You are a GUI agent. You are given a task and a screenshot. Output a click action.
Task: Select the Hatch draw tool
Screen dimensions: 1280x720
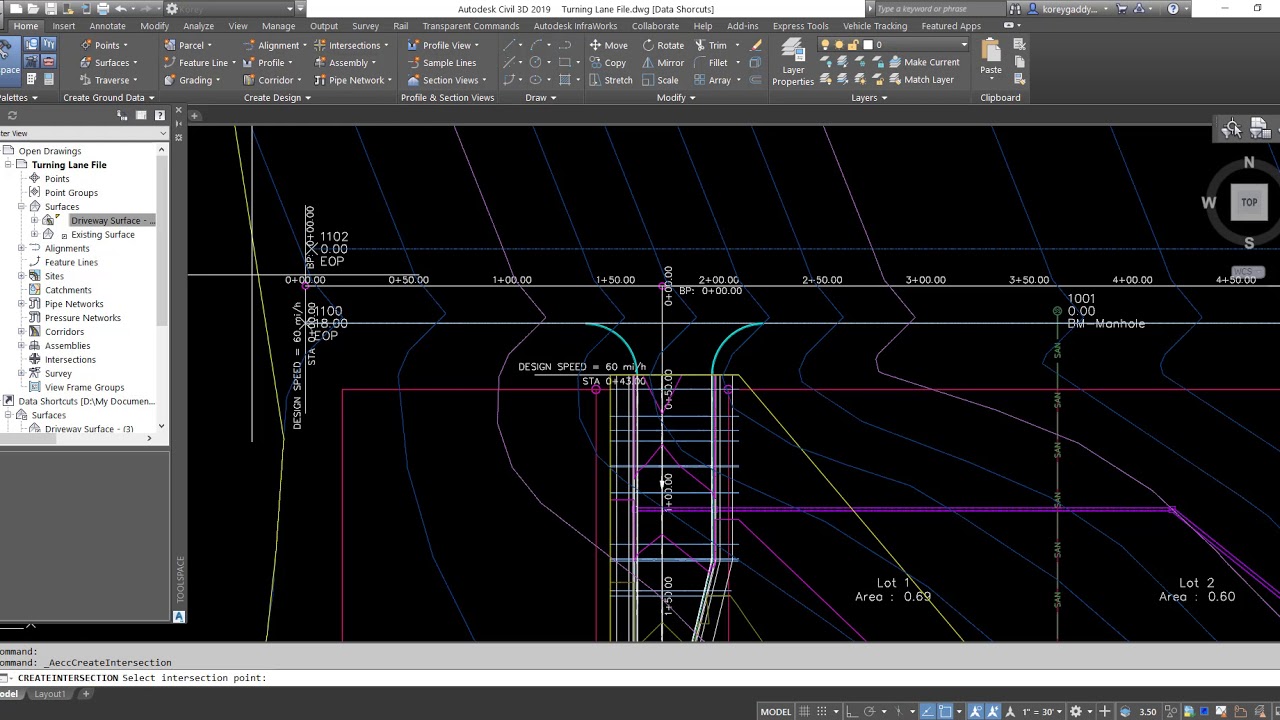(x=564, y=80)
